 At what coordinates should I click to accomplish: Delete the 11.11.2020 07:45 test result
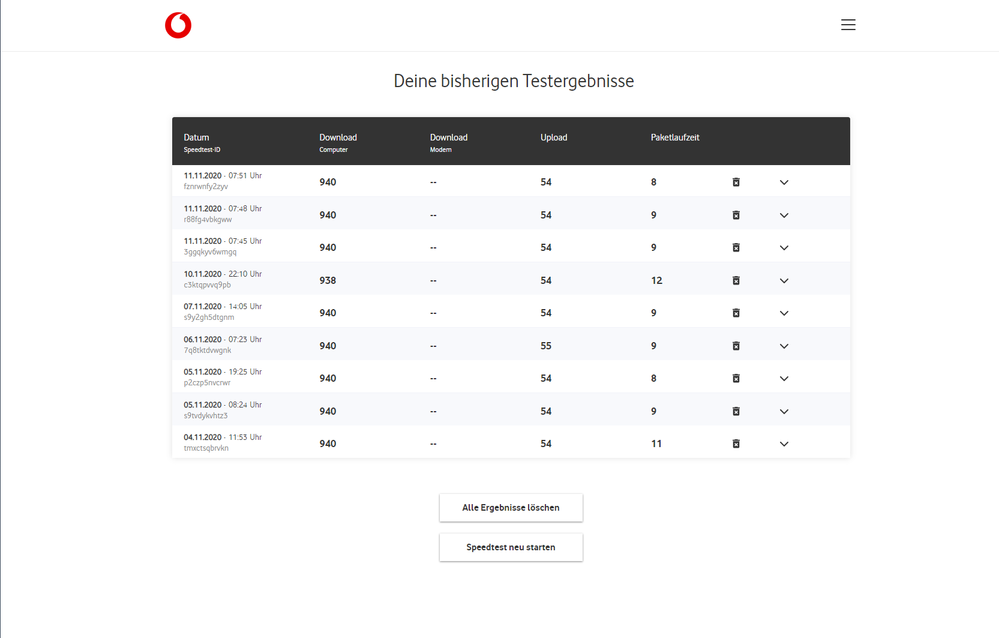point(736,247)
